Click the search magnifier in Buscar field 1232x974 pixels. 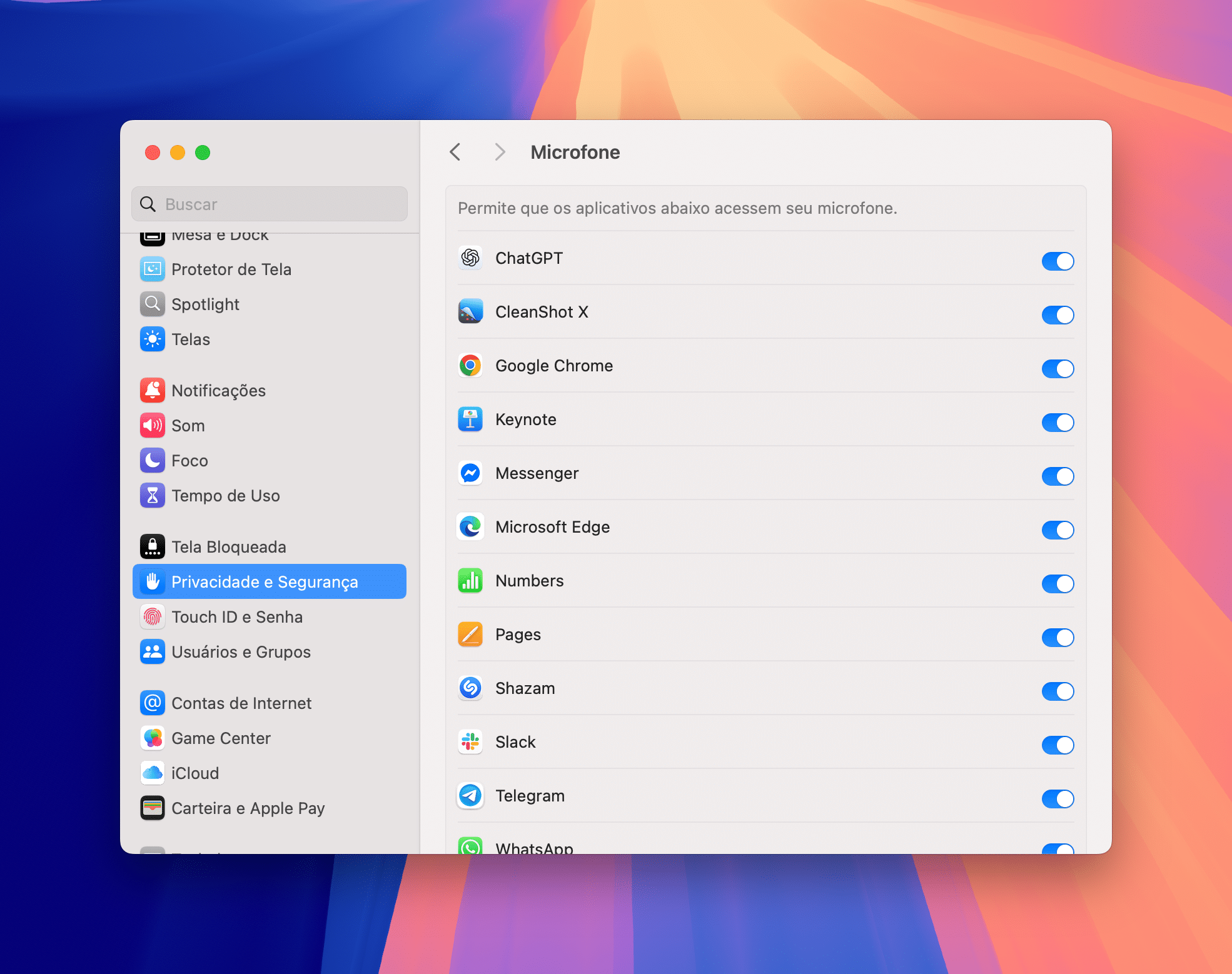[x=148, y=204]
